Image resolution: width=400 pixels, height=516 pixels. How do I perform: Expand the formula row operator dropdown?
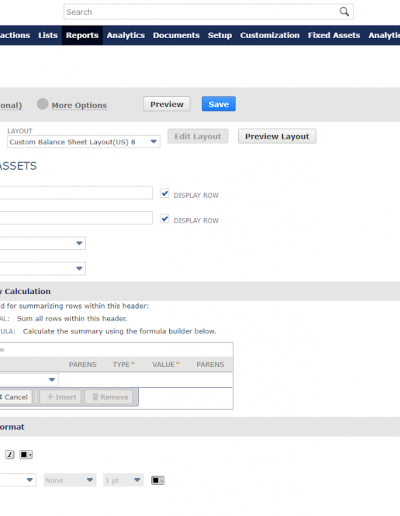point(28,379)
